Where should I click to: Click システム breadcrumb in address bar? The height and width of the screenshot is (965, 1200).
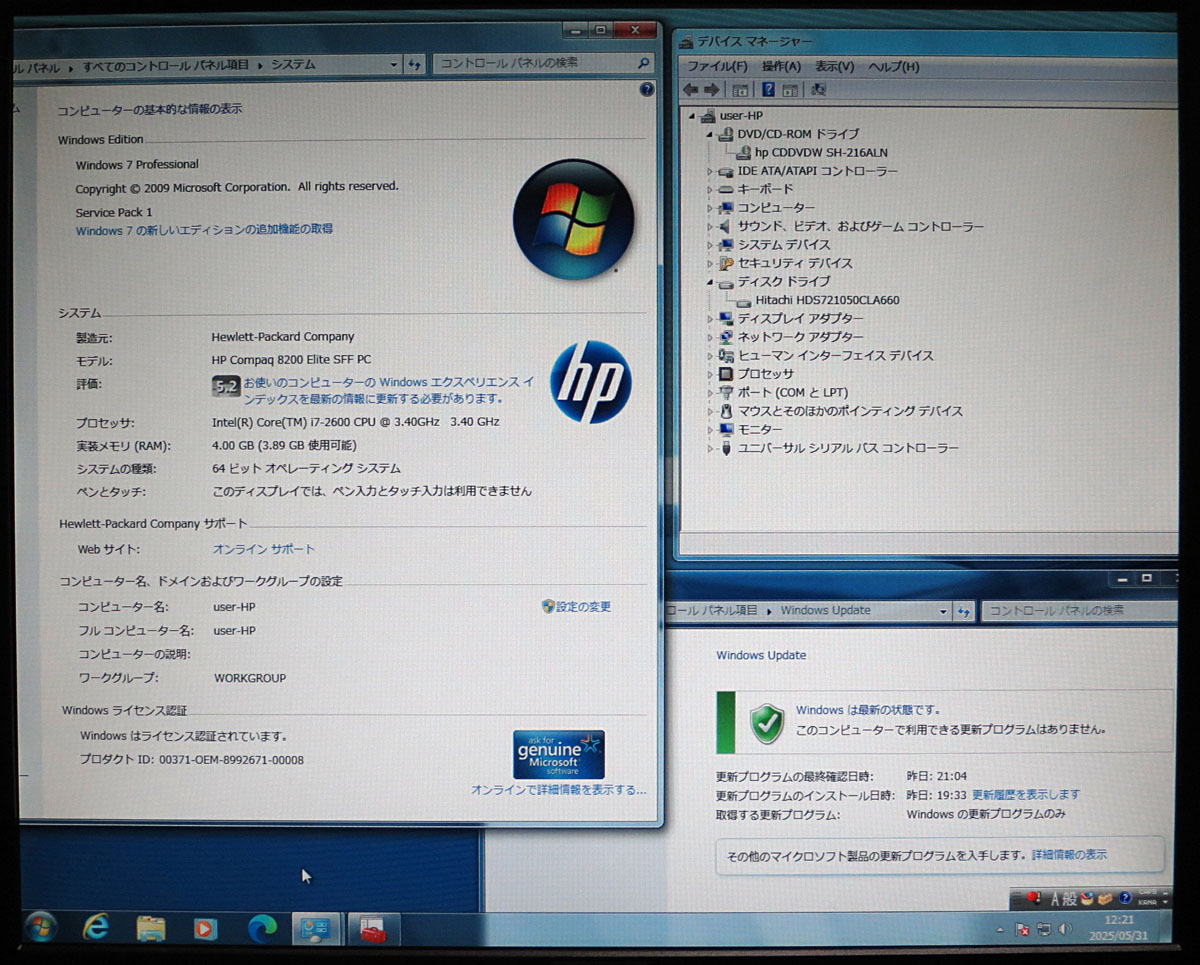(293, 64)
